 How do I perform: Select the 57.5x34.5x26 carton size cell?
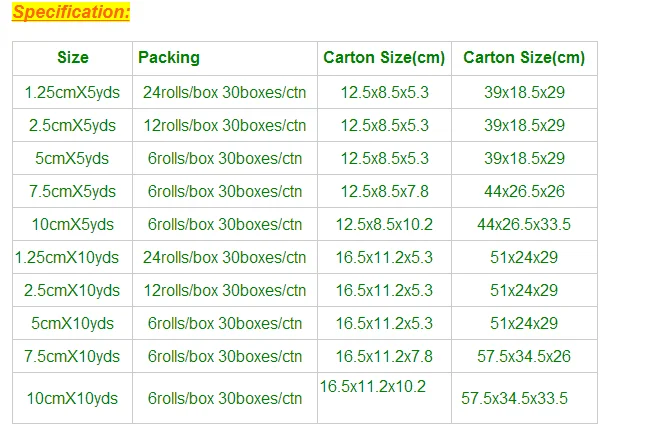(x=524, y=356)
